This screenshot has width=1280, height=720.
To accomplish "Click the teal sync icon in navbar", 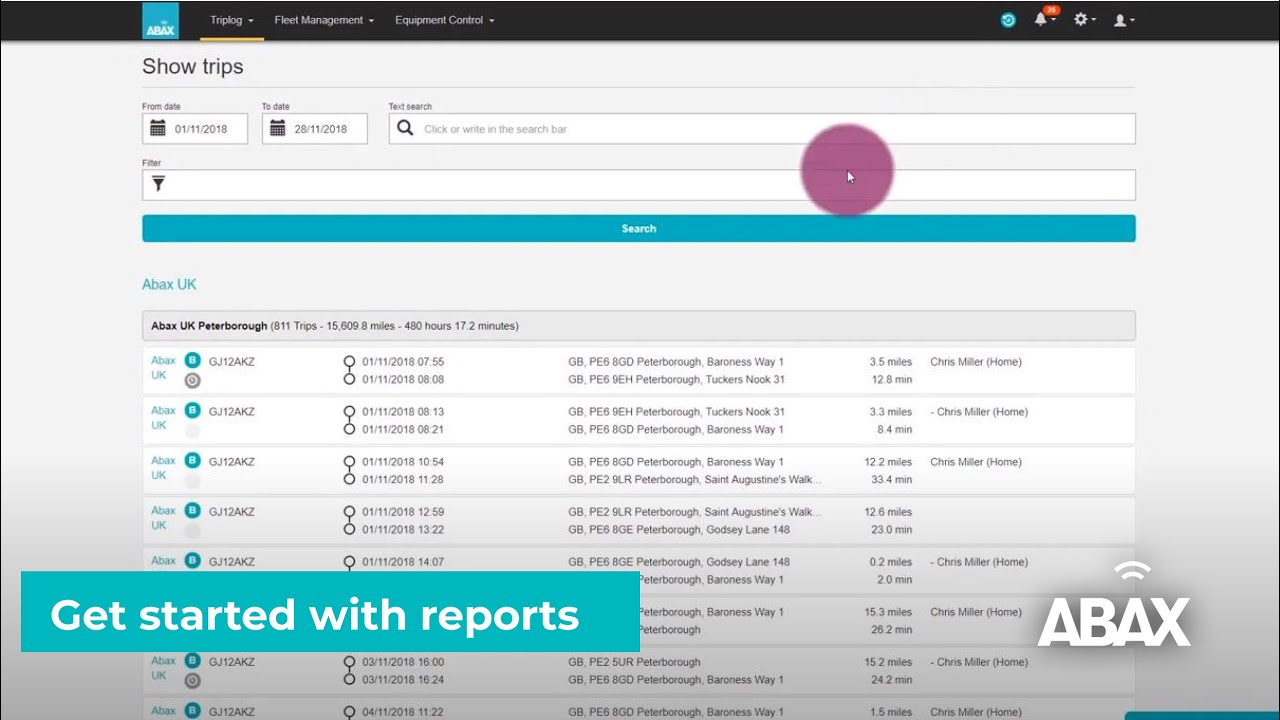I will [1008, 20].
